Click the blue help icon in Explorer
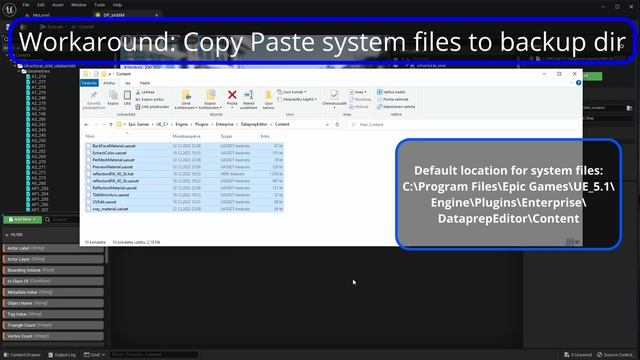Image resolution: width=640 pixels, height=360 pixels. click(578, 83)
